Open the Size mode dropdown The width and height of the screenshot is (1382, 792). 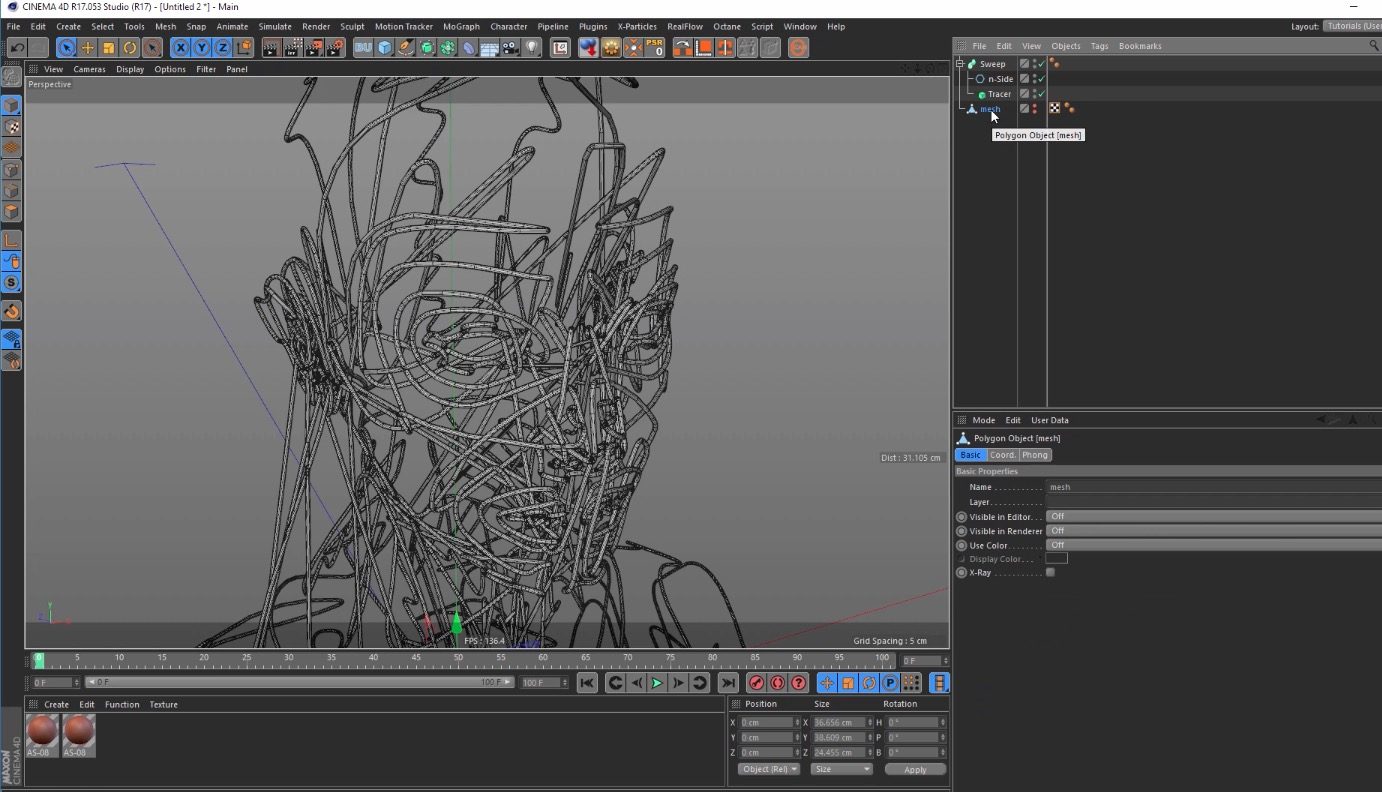[841, 769]
